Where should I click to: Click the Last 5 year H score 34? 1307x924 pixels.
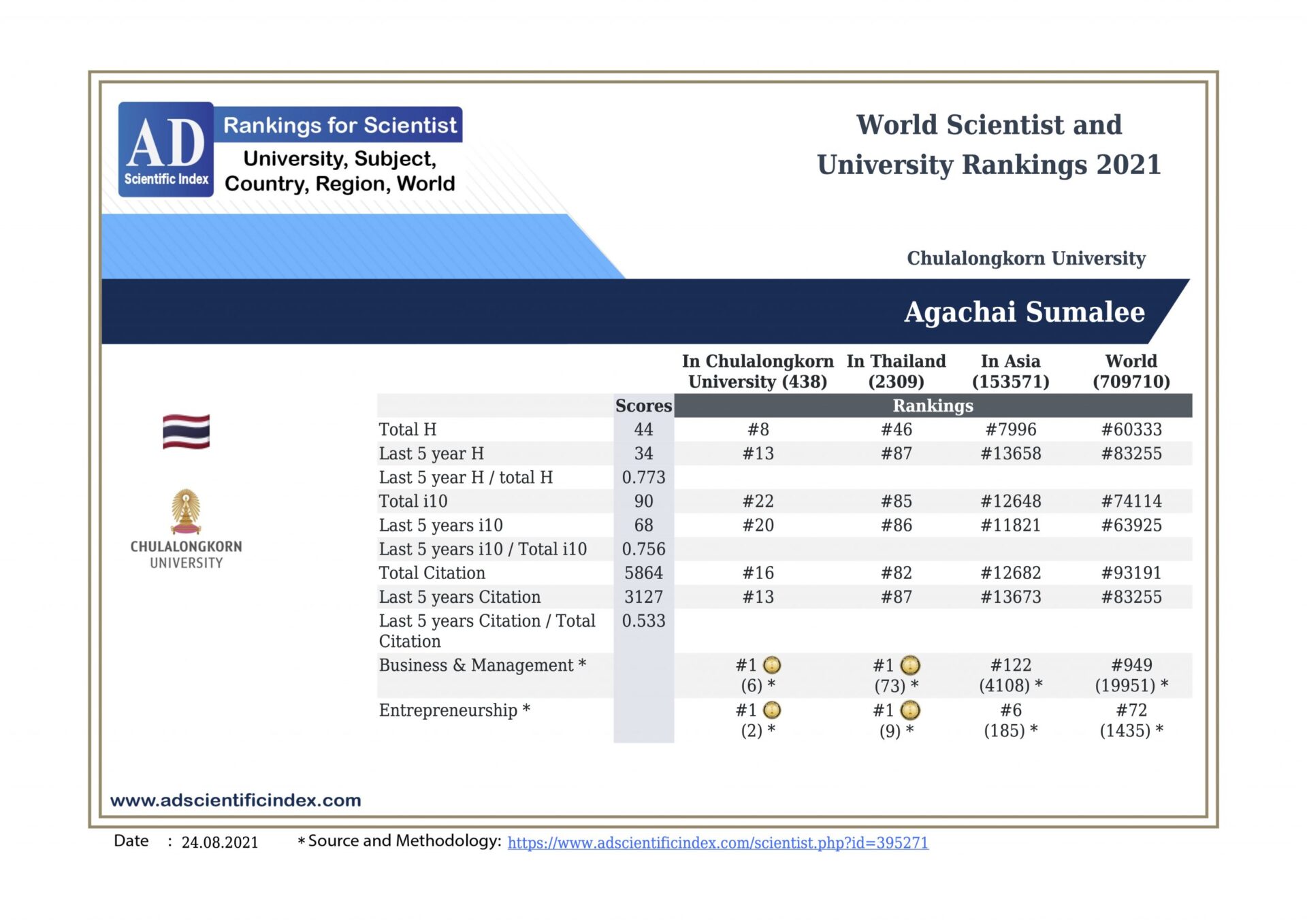coord(643,453)
